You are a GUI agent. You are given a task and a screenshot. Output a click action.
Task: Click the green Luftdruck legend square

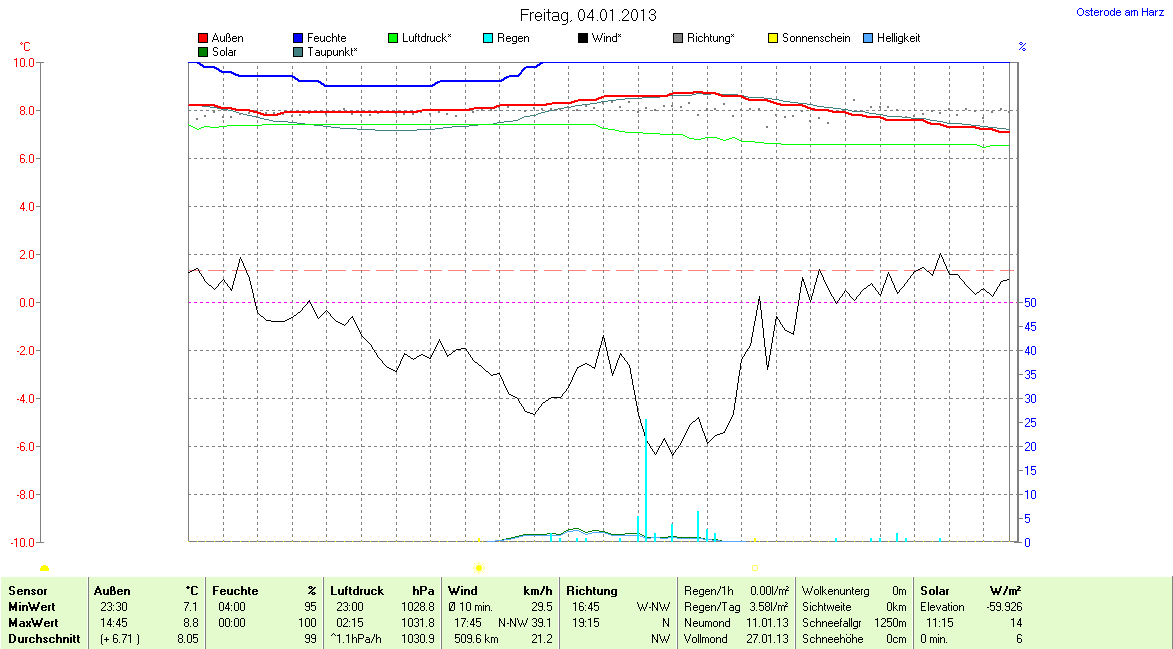click(x=394, y=38)
